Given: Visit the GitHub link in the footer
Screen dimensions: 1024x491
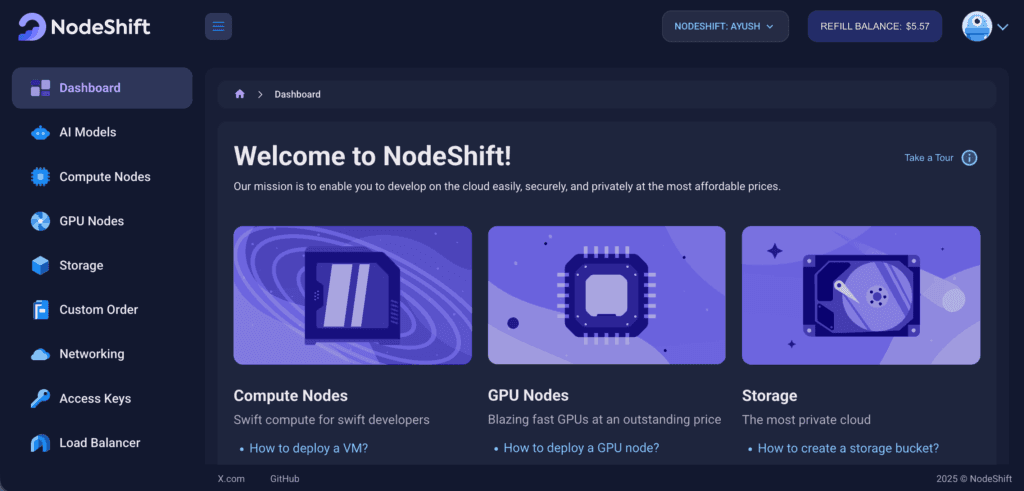Looking at the screenshot, I should tap(284, 479).
